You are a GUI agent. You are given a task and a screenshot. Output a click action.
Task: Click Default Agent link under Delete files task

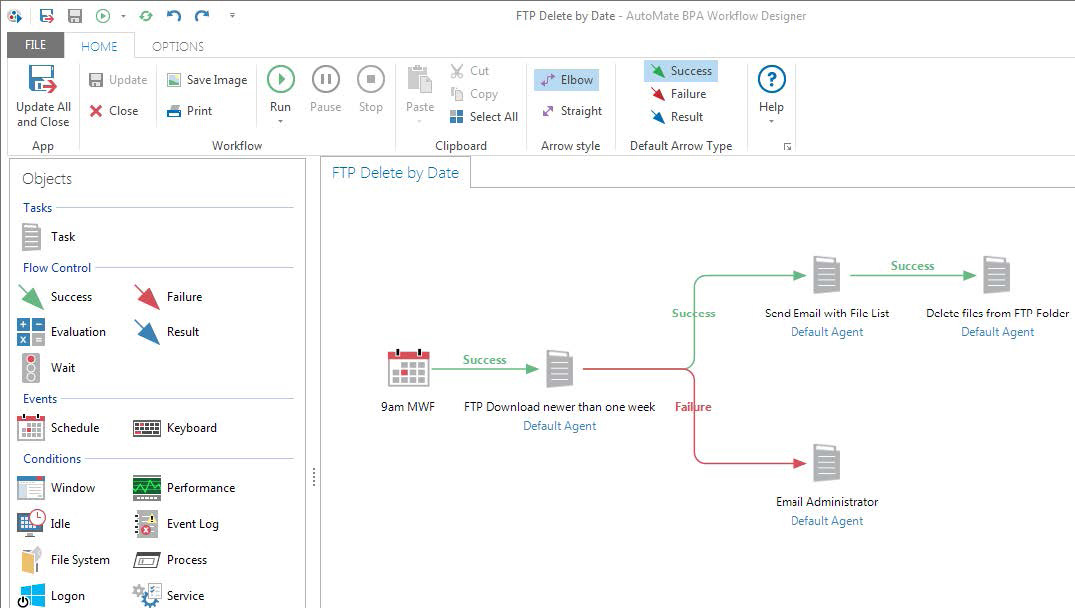998,332
